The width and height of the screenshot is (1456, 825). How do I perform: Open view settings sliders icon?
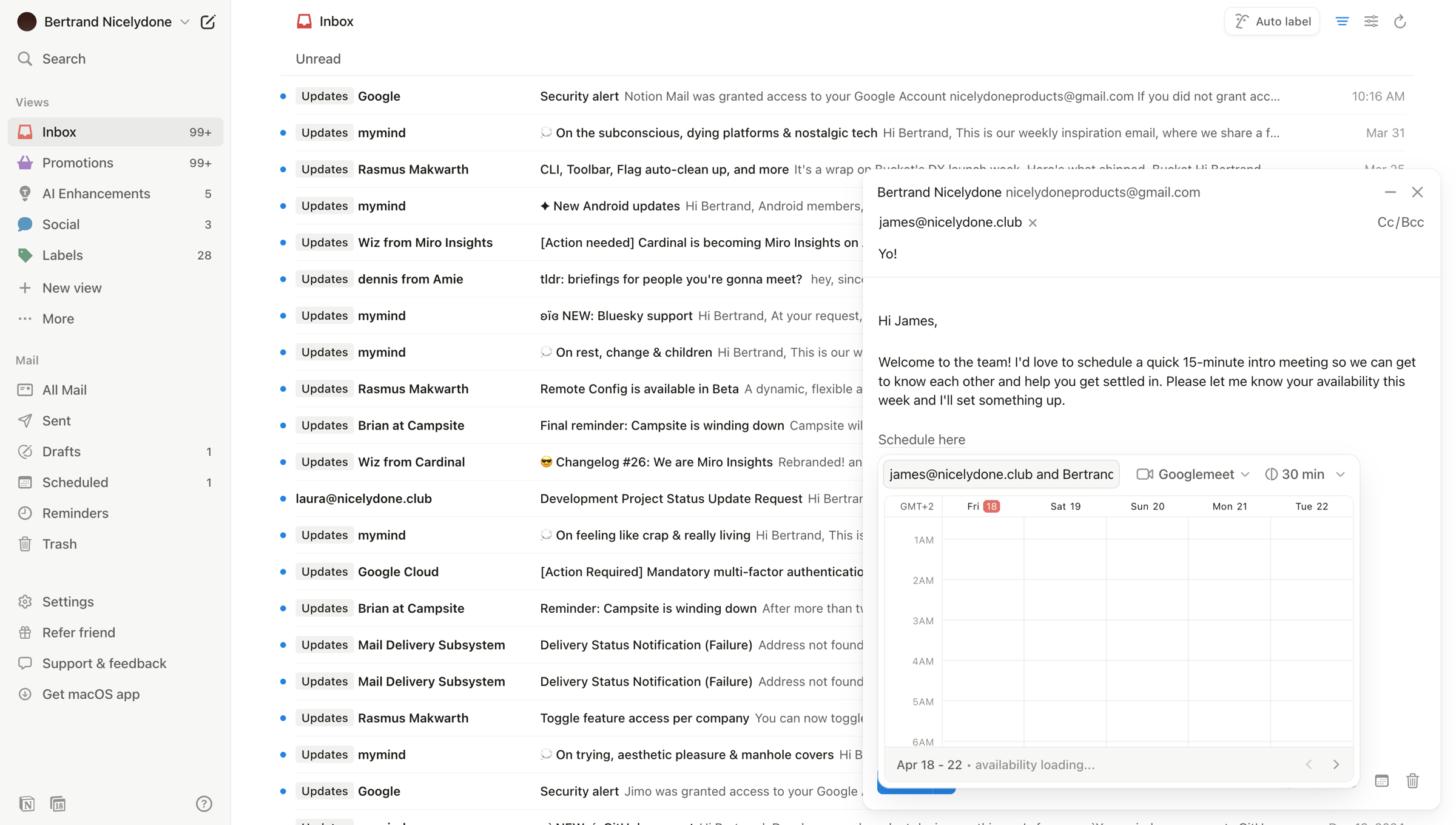point(1371,21)
